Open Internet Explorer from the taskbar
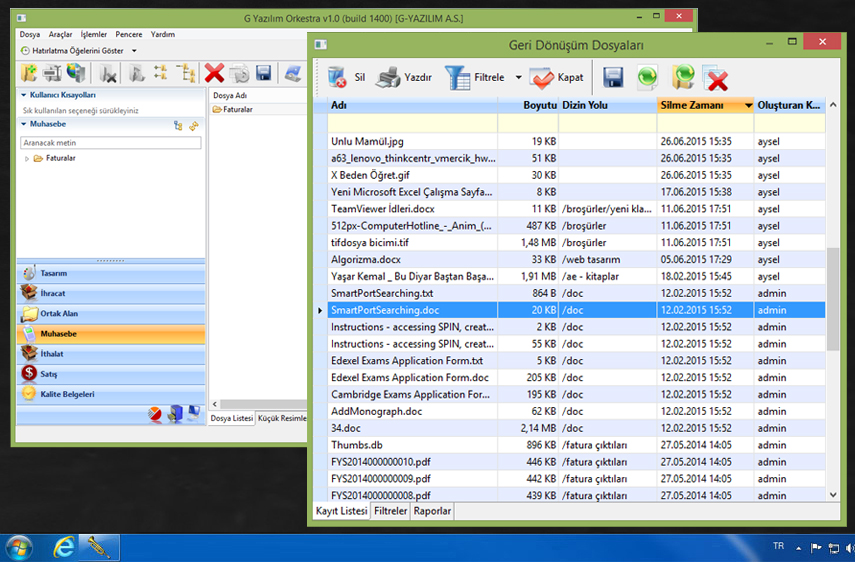 point(65,547)
